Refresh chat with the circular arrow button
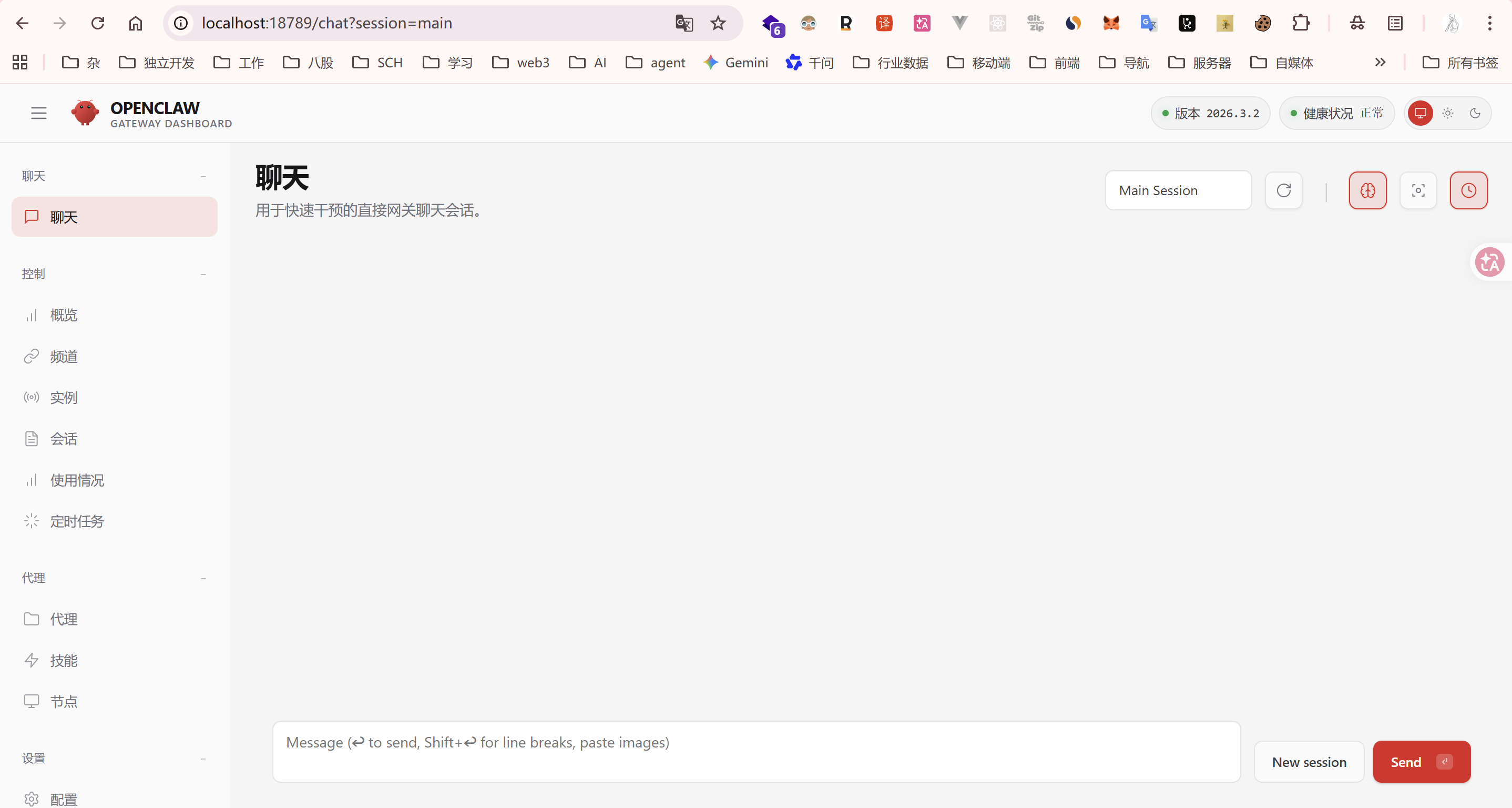 tap(1284, 190)
